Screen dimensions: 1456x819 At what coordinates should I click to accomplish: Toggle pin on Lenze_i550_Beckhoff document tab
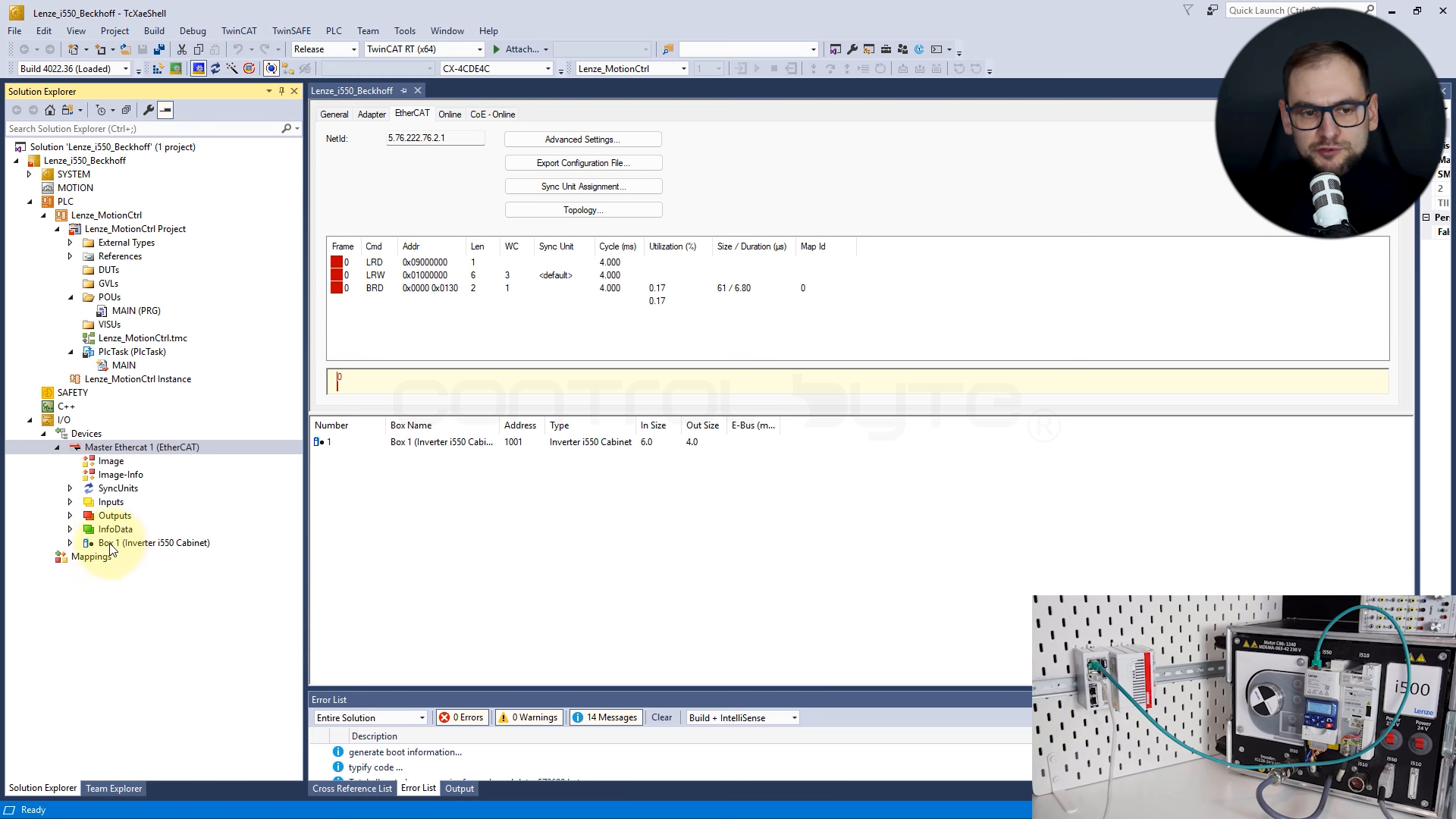pyautogui.click(x=403, y=91)
